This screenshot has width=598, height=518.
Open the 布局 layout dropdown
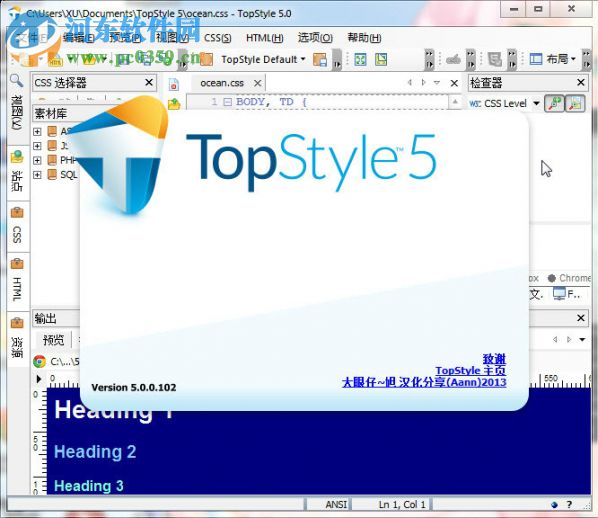(561, 59)
